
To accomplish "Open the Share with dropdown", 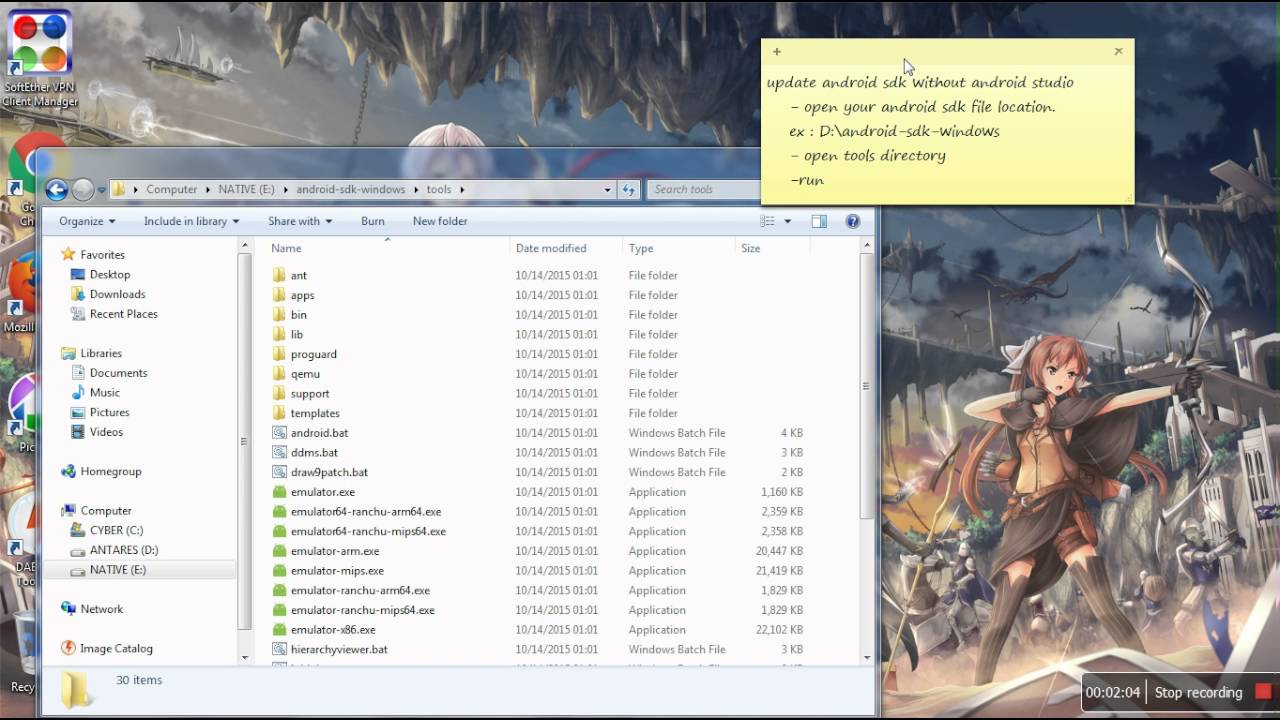I will [x=299, y=221].
